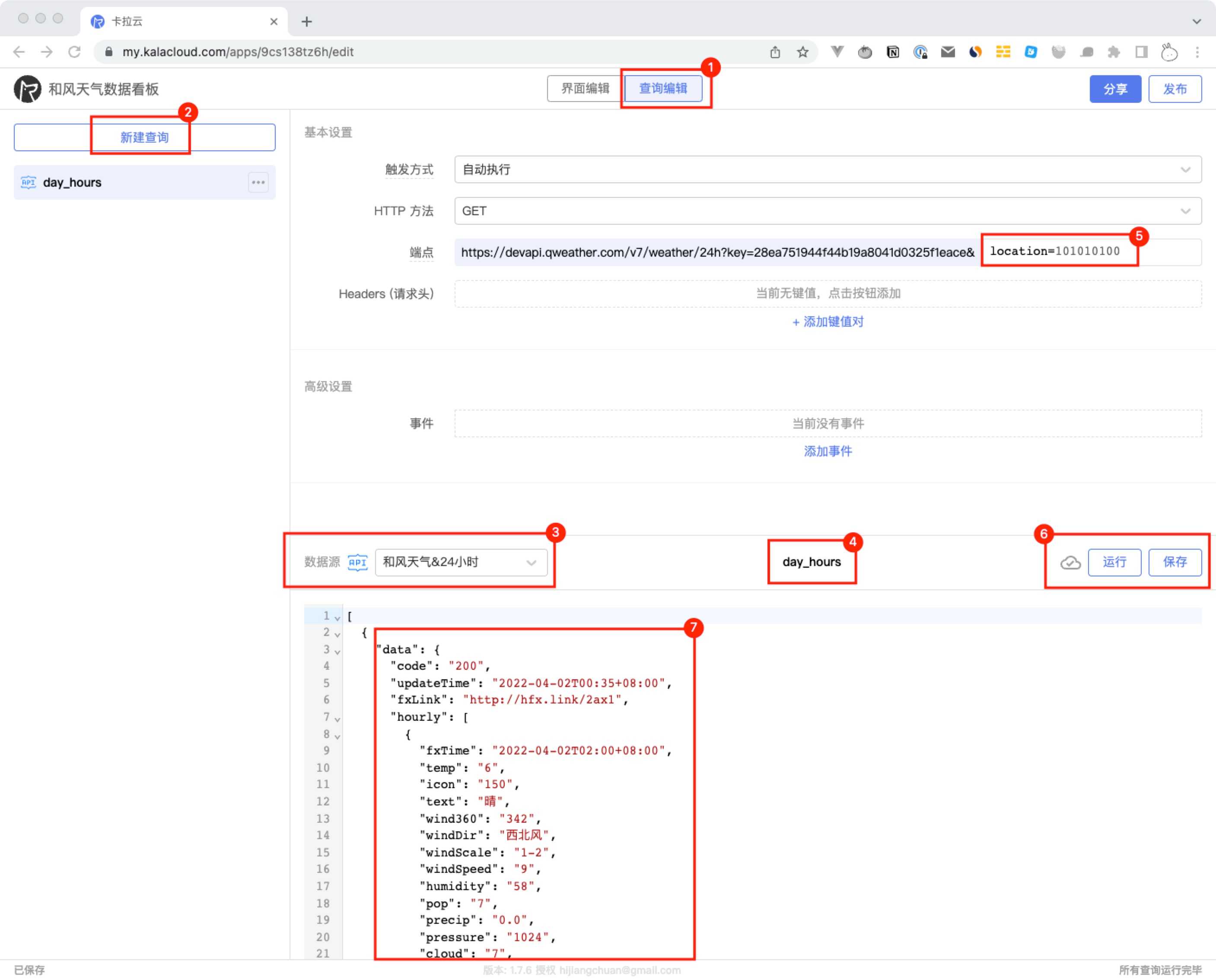Open a new browser tab
The image size is (1216, 980).
click(306, 22)
